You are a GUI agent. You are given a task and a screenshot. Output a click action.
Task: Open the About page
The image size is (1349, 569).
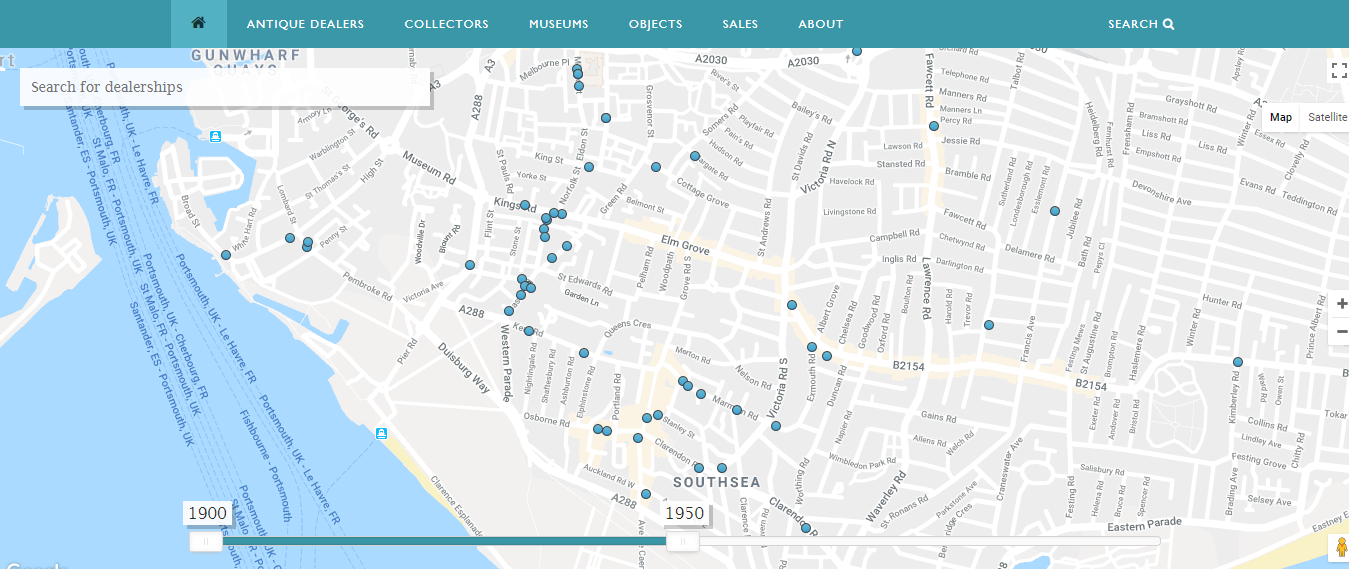pyautogui.click(x=820, y=24)
